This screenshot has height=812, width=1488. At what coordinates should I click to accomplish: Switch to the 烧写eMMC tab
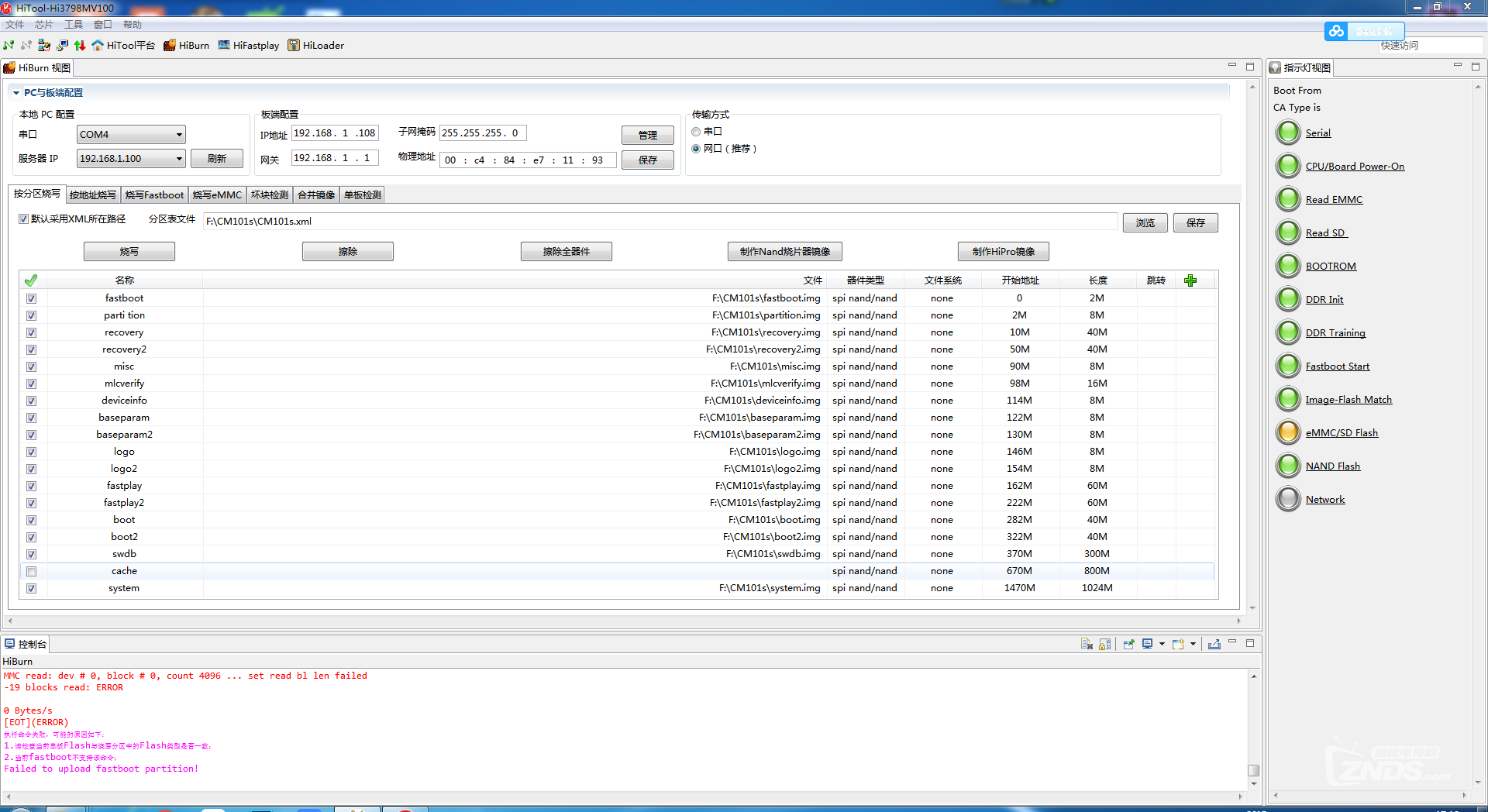tap(217, 194)
